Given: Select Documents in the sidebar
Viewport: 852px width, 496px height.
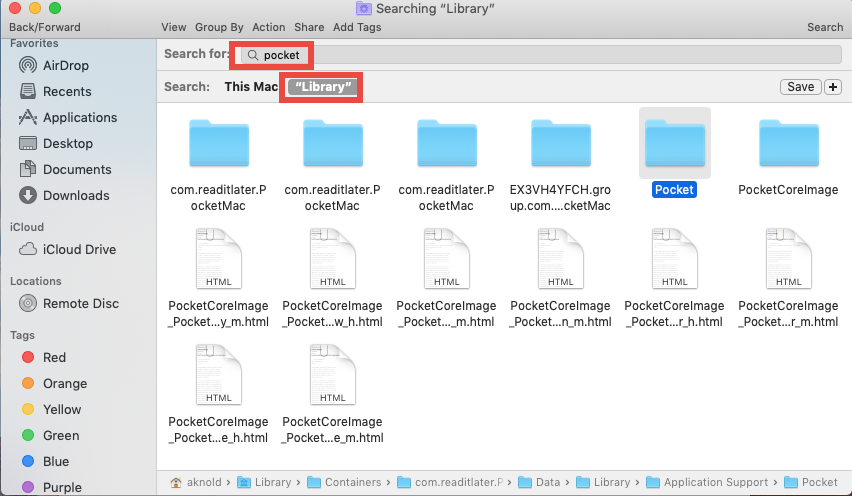Looking at the screenshot, I should point(65,169).
